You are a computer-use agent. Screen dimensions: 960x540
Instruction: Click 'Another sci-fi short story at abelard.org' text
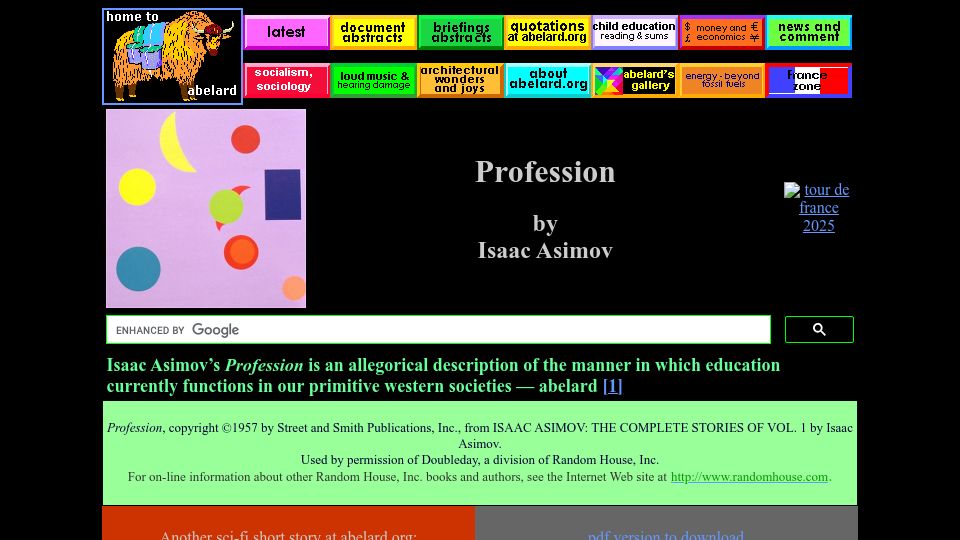(288, 535)
